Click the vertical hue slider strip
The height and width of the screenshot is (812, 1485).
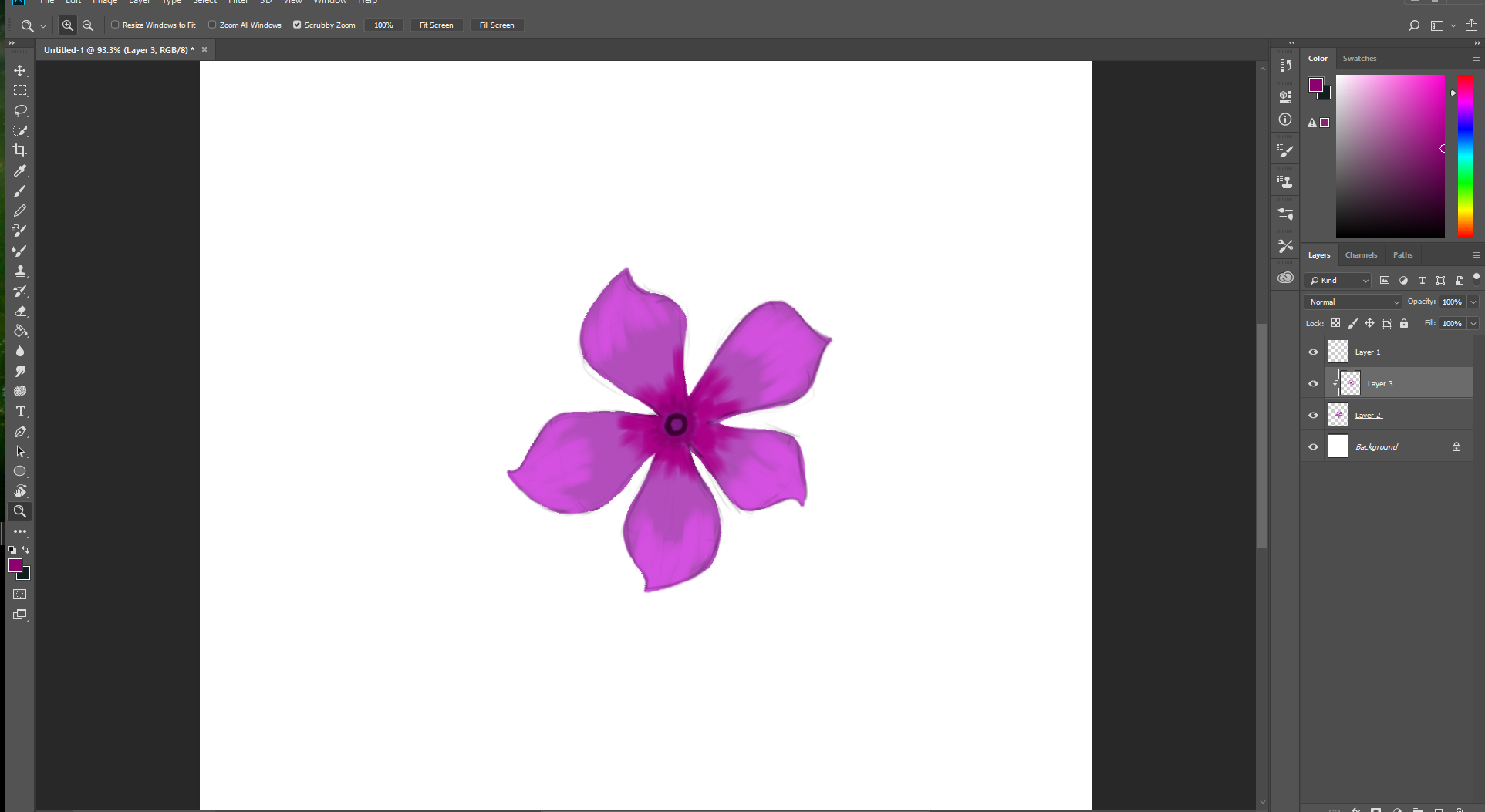(1465, 156)
